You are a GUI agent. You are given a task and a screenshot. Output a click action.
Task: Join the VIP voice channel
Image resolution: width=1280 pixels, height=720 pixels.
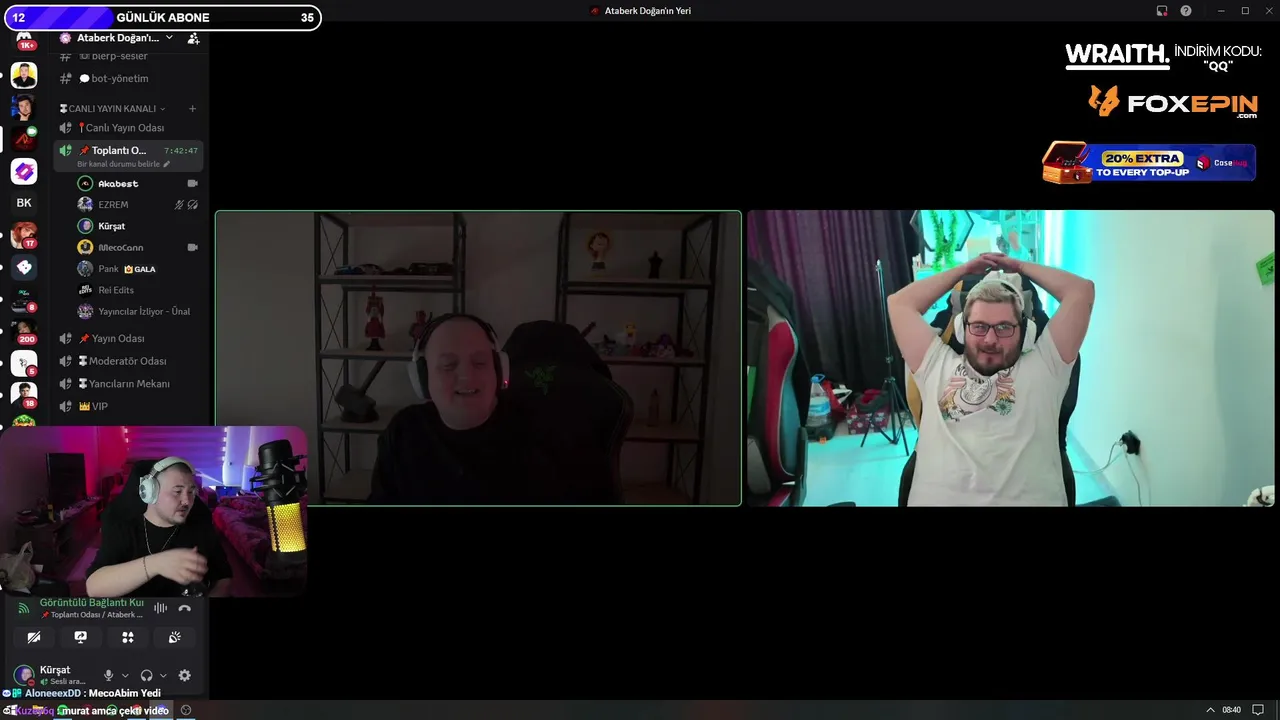point(129,407)
